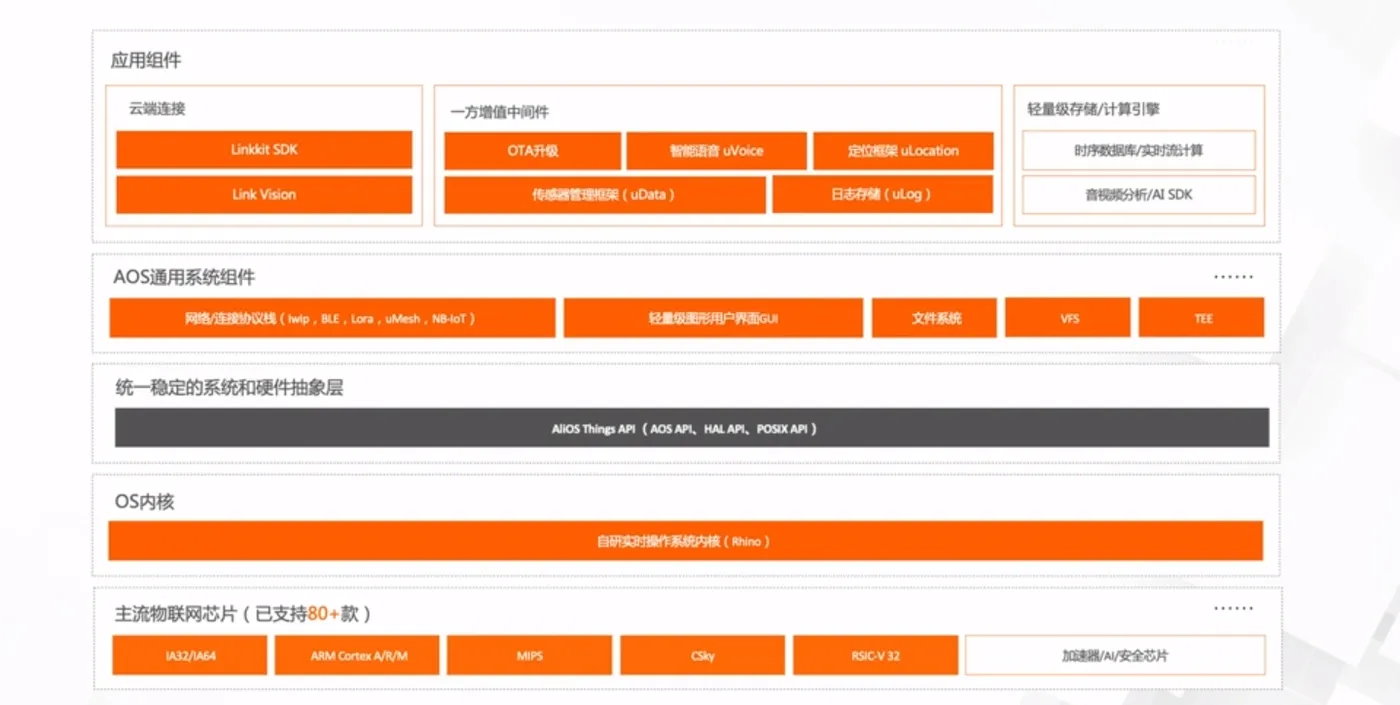
Task: Select 网络/连接协议栈 block
Action: [x=332, y=318]
